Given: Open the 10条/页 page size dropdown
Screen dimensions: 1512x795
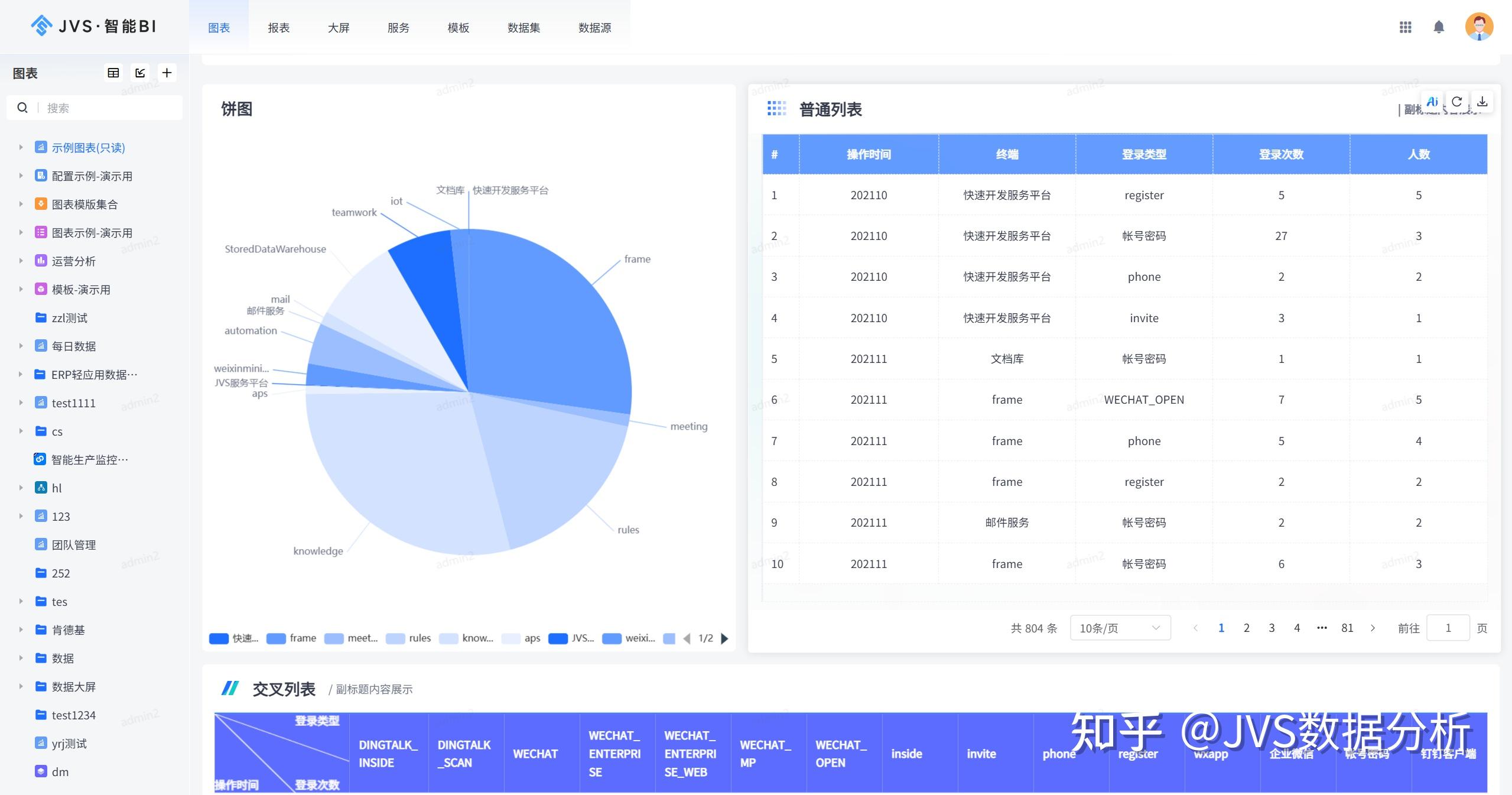Looking at the screenshot, I should 1118,628.
